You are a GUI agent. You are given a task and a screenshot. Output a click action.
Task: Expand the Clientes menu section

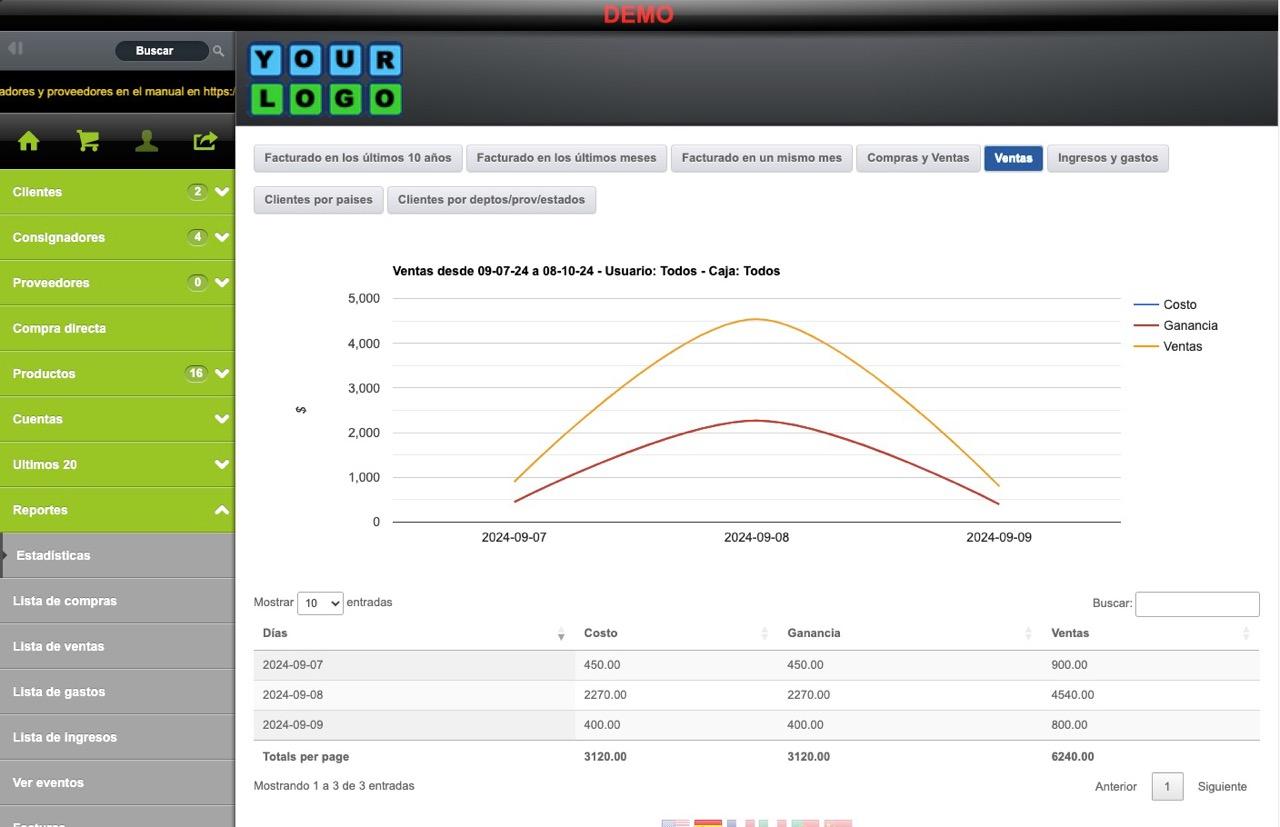[x=221, y=192]
